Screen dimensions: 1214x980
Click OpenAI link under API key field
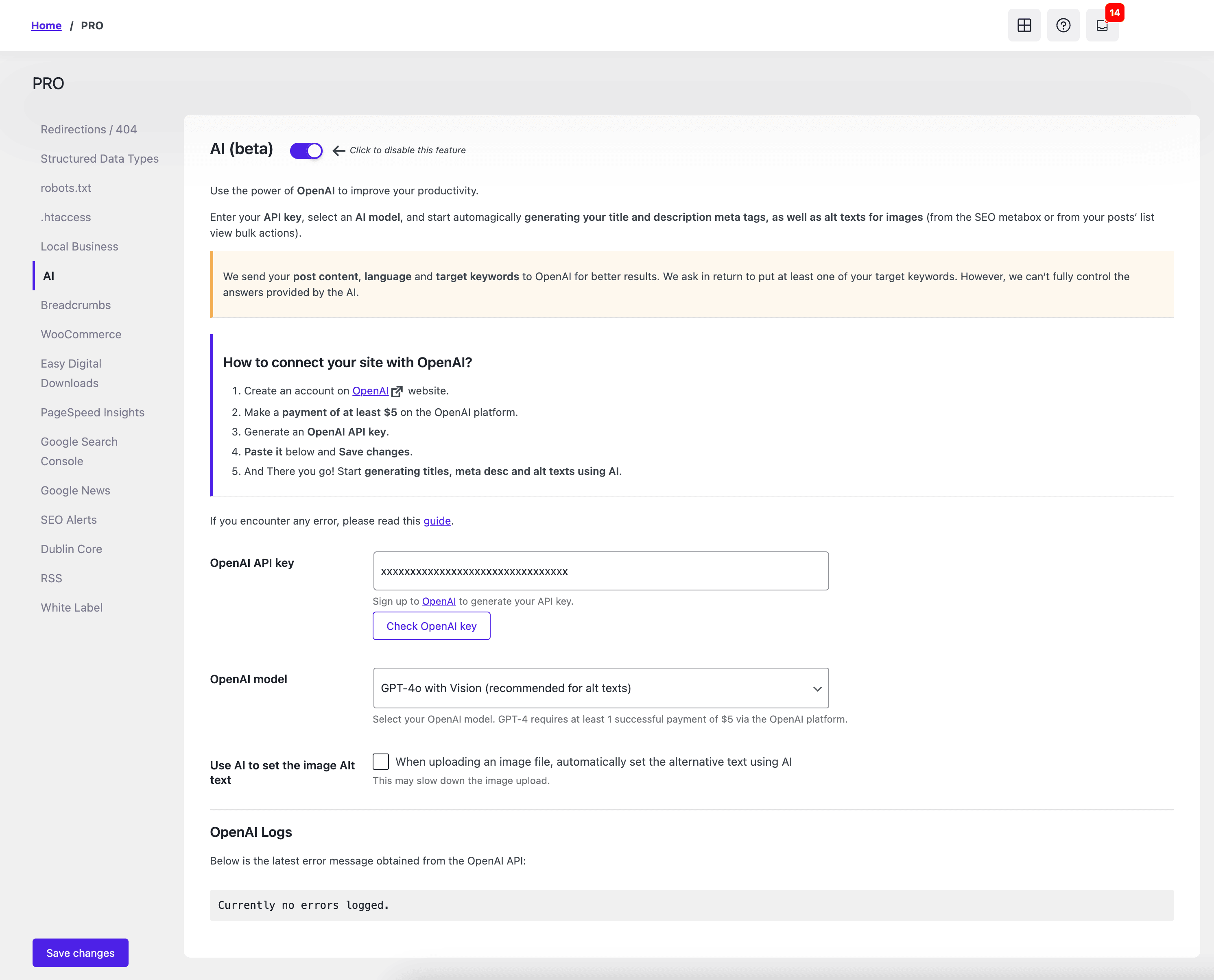[439, 602]
